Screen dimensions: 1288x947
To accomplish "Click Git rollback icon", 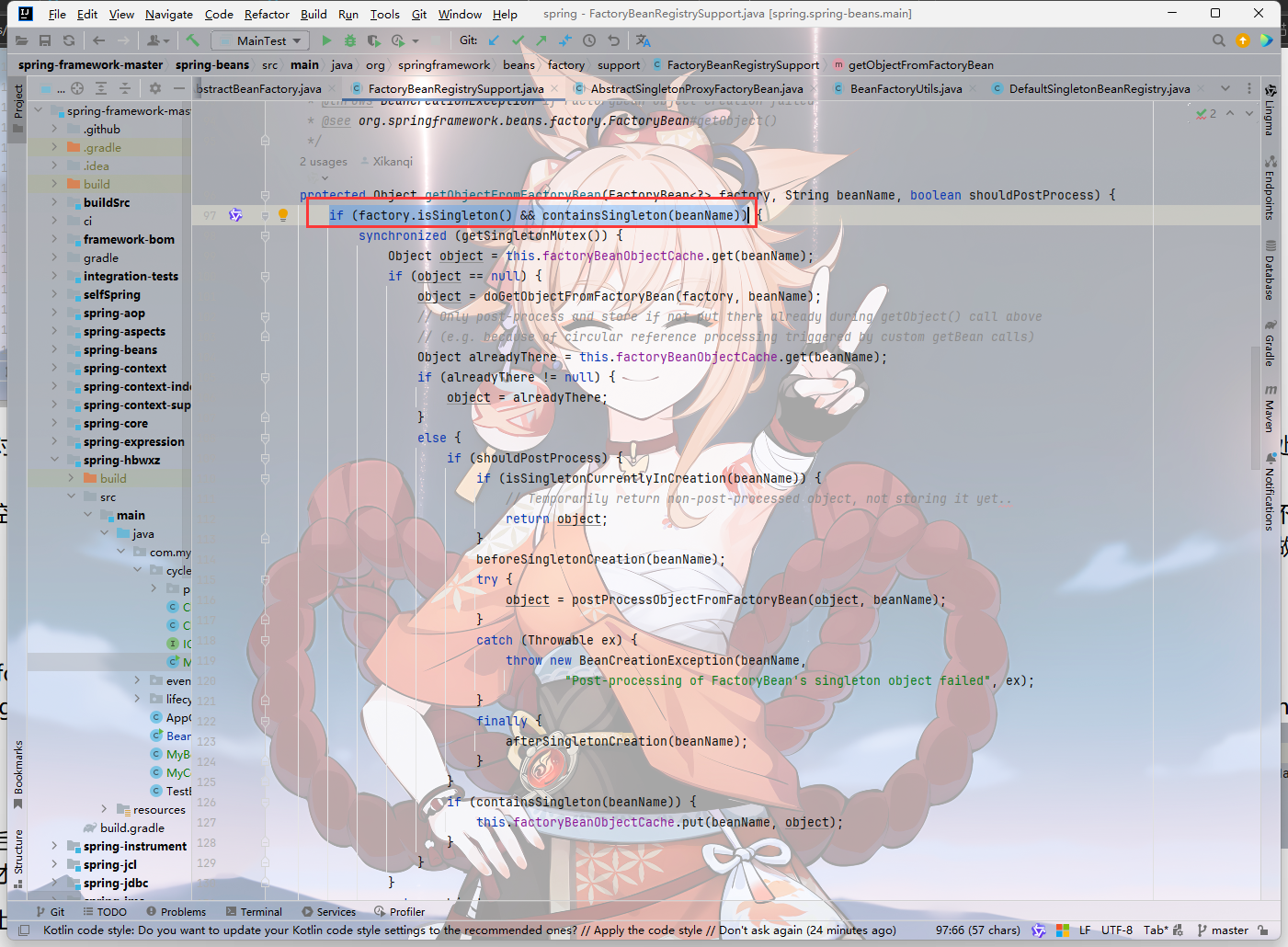I will point(613,40).
